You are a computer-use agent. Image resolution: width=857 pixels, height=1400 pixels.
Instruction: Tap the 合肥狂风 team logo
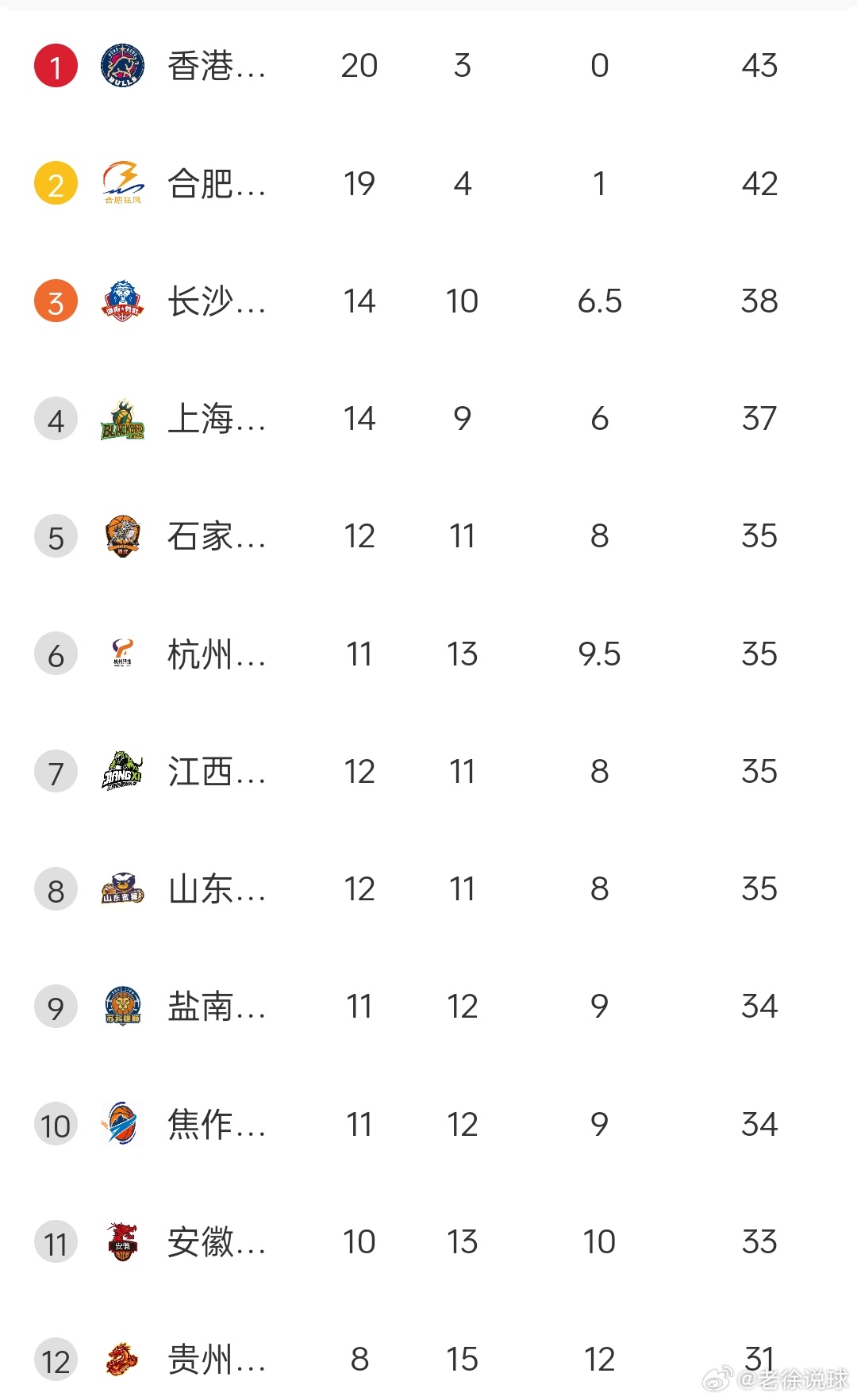(122, 183)
